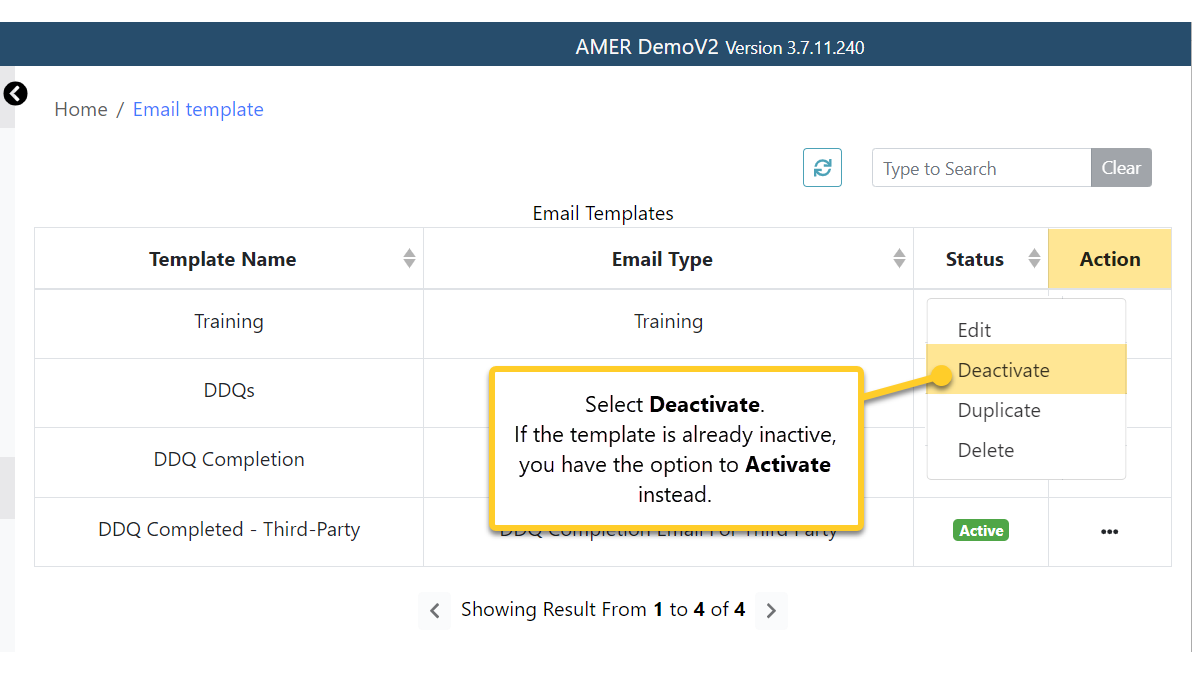The width and height of the screenshot is (1192, 680).
Task: Click the green Active status badge
Action: tap(981, 530)
